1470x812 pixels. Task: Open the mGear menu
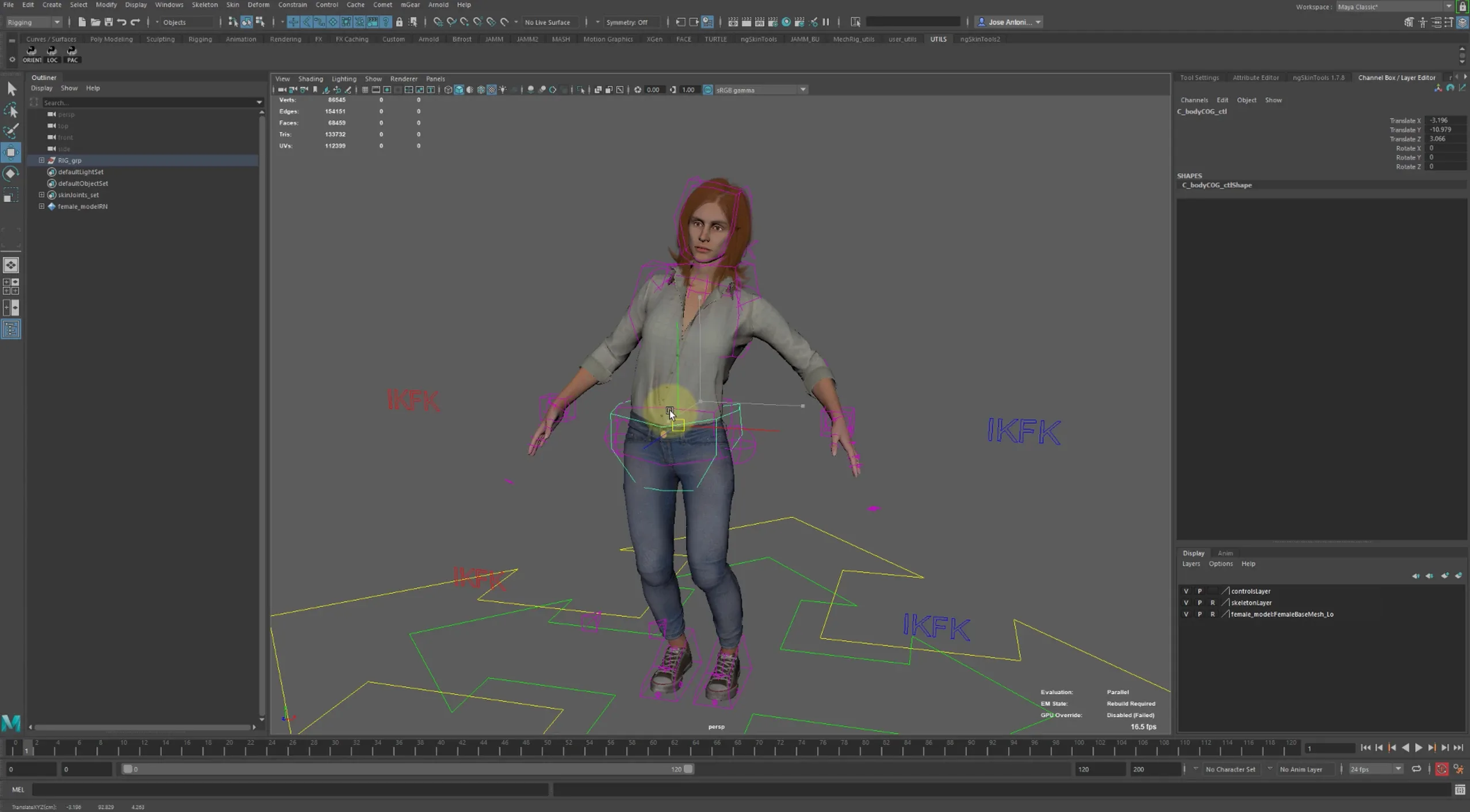[x=409, y=5]
